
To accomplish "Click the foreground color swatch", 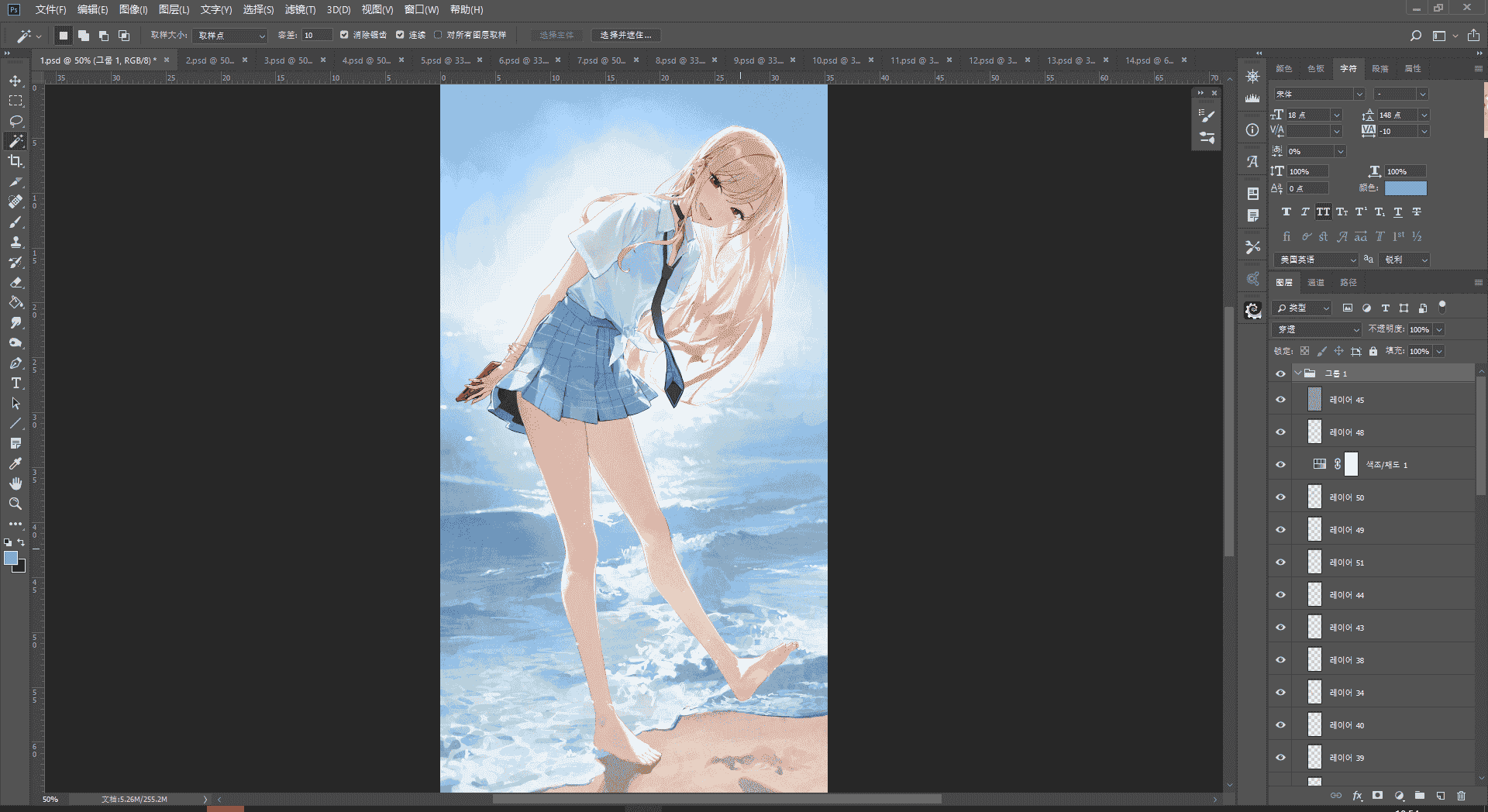I will pyautogui.click(x=11, y=558).
